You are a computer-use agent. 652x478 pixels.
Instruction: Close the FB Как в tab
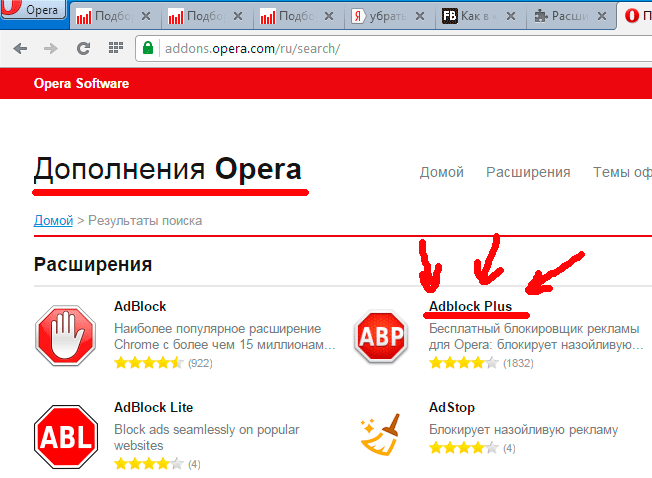point(511,16)
